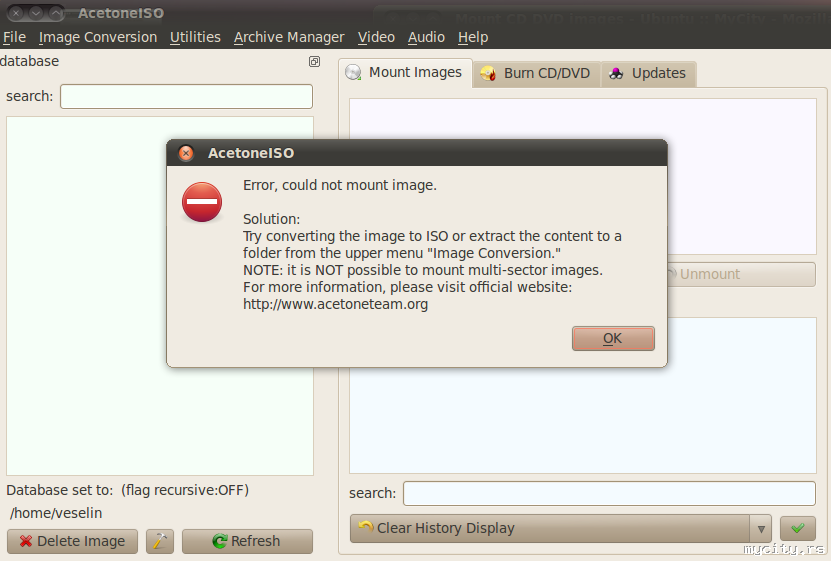This screenshot has height=561, width=831.
Task: Click the disc icon on Mount Images tab
Action: pyautogui.click(x=353, y=72)
